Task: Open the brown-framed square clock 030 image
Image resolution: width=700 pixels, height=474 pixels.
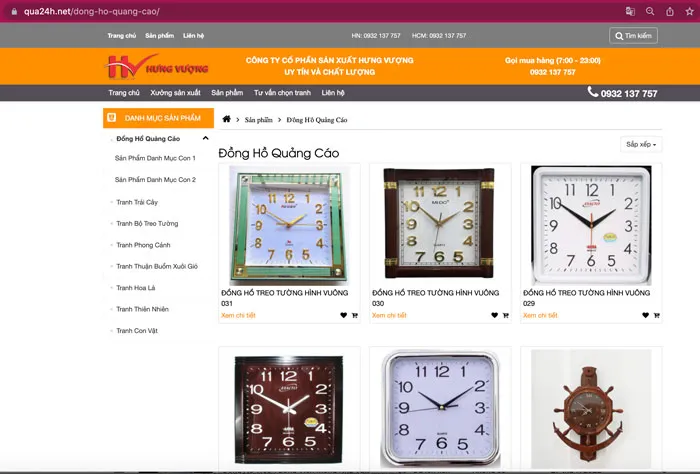Action: (x=440, y=223)
